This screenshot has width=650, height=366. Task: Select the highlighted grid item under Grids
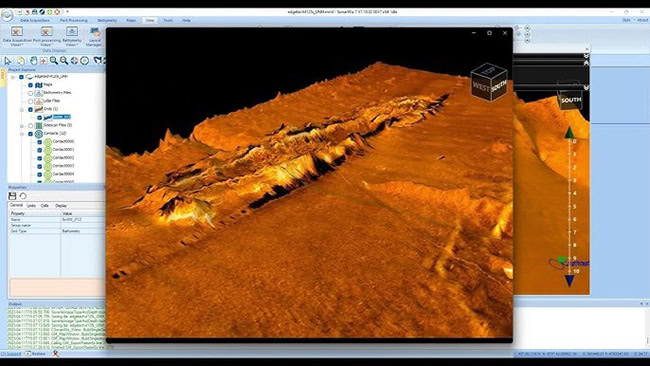pyautogui.click(x=62, y=117)
